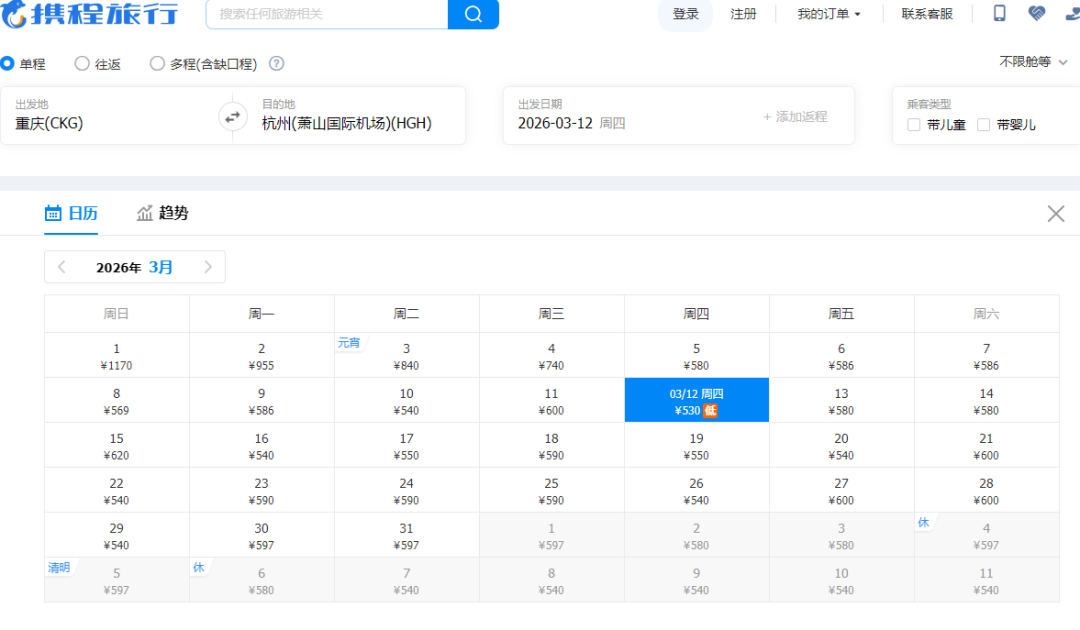Image resolution: width=1080 pixels, height=630 pixels.
Task: Switch to the 趋势 trend tab
Action: pos(163,213)
